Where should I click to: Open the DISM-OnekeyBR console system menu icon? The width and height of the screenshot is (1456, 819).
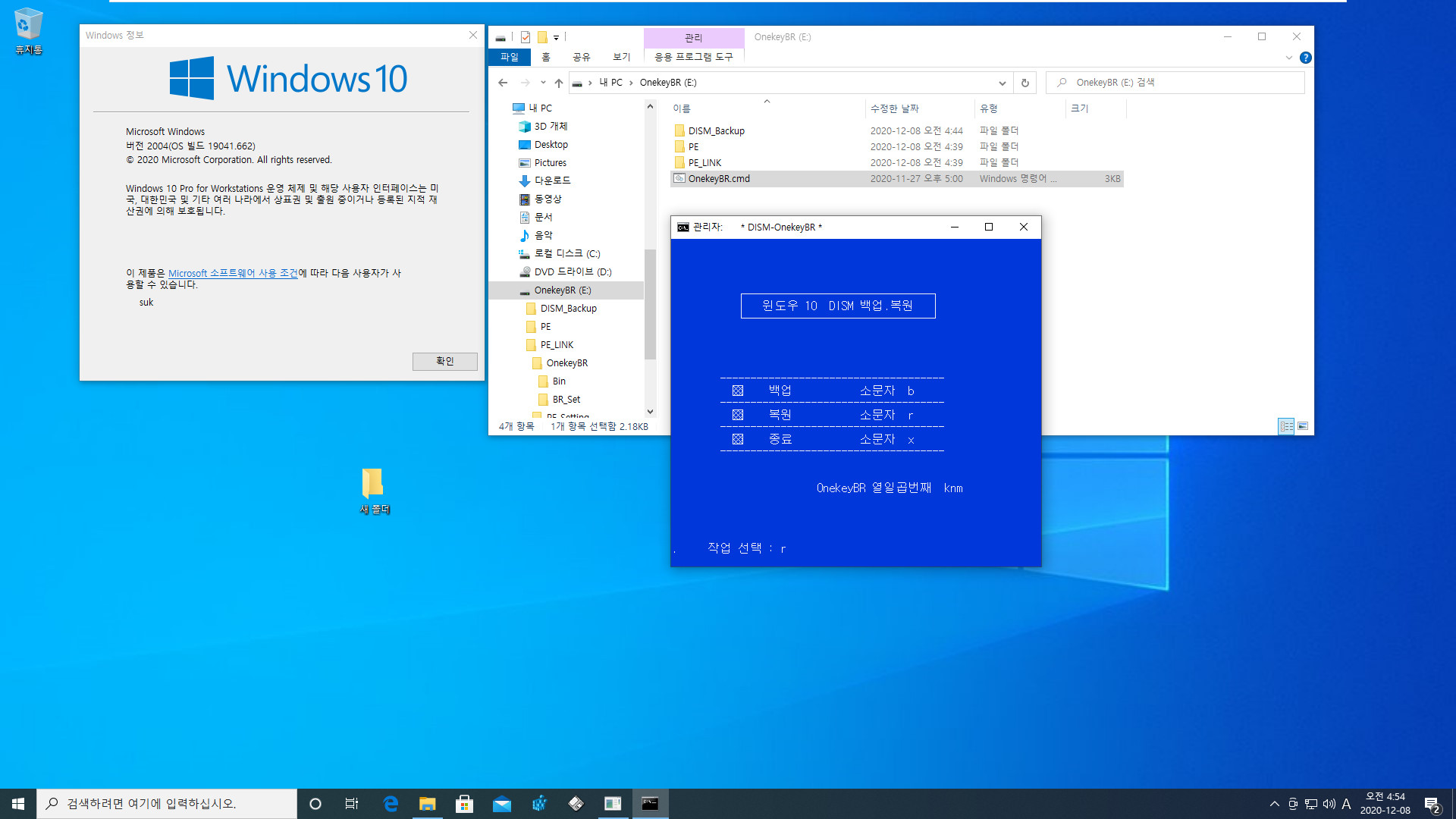pyautogui.click(x=682, y=227)
